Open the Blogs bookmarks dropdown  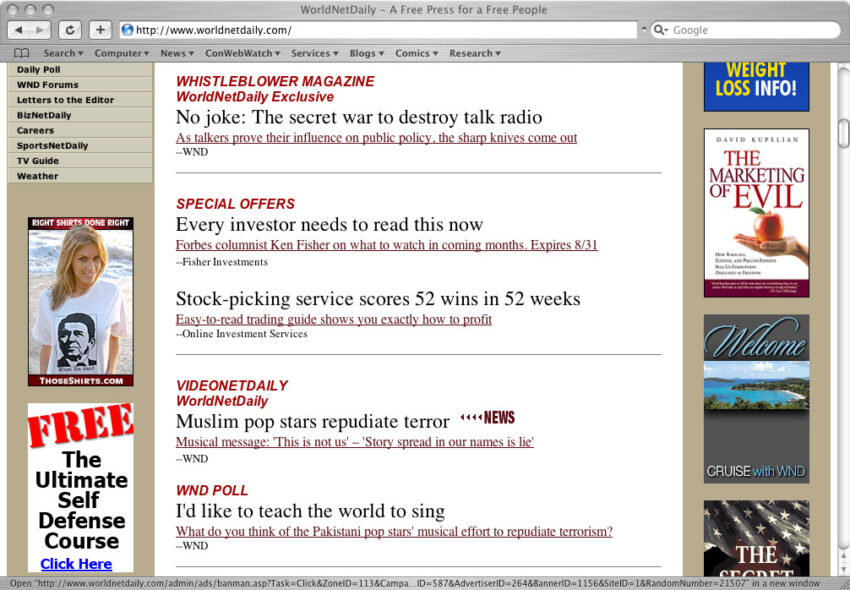pyautogui.click(x=366, y=53)
